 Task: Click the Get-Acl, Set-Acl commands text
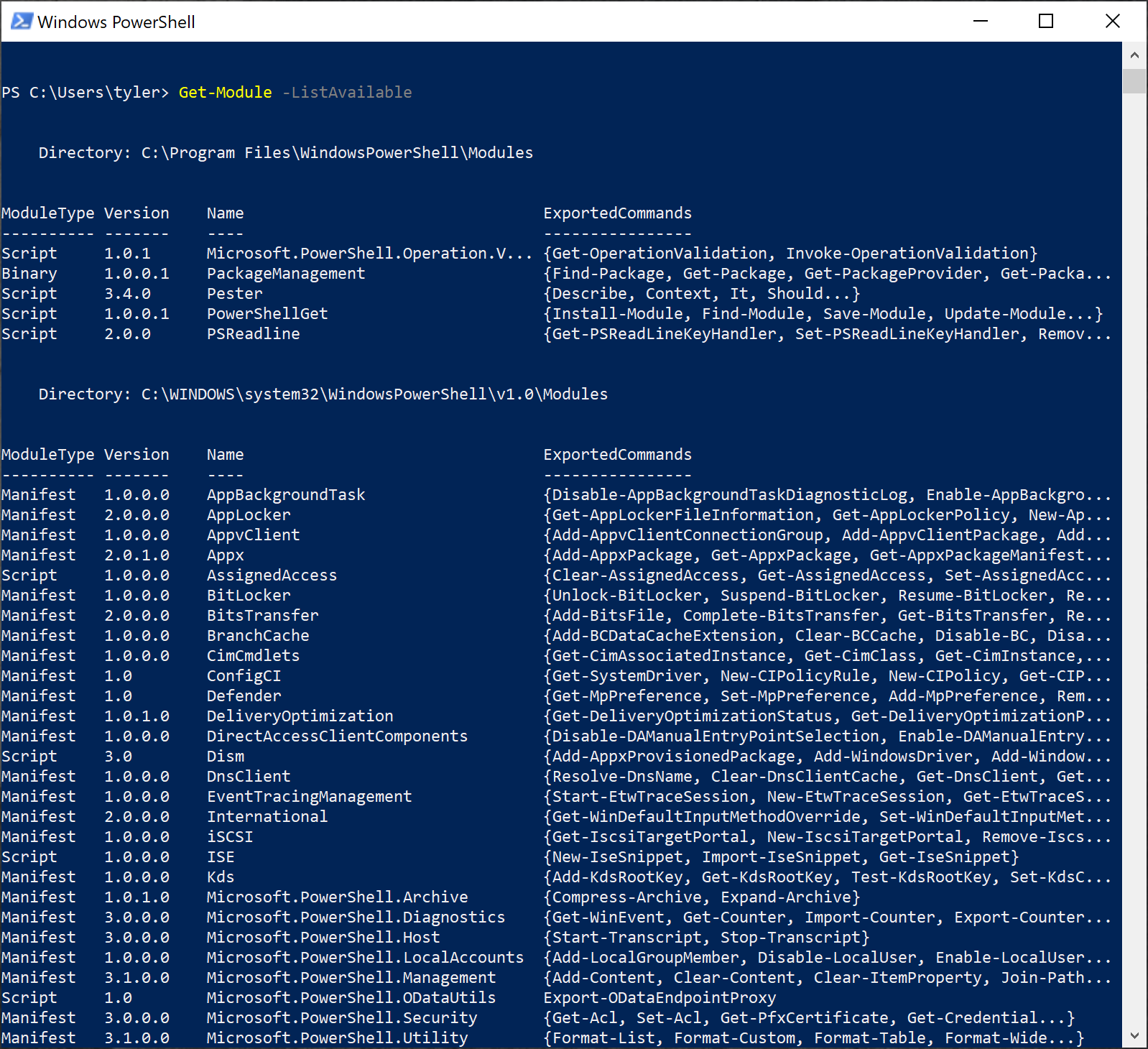[x=810, y=1017]
